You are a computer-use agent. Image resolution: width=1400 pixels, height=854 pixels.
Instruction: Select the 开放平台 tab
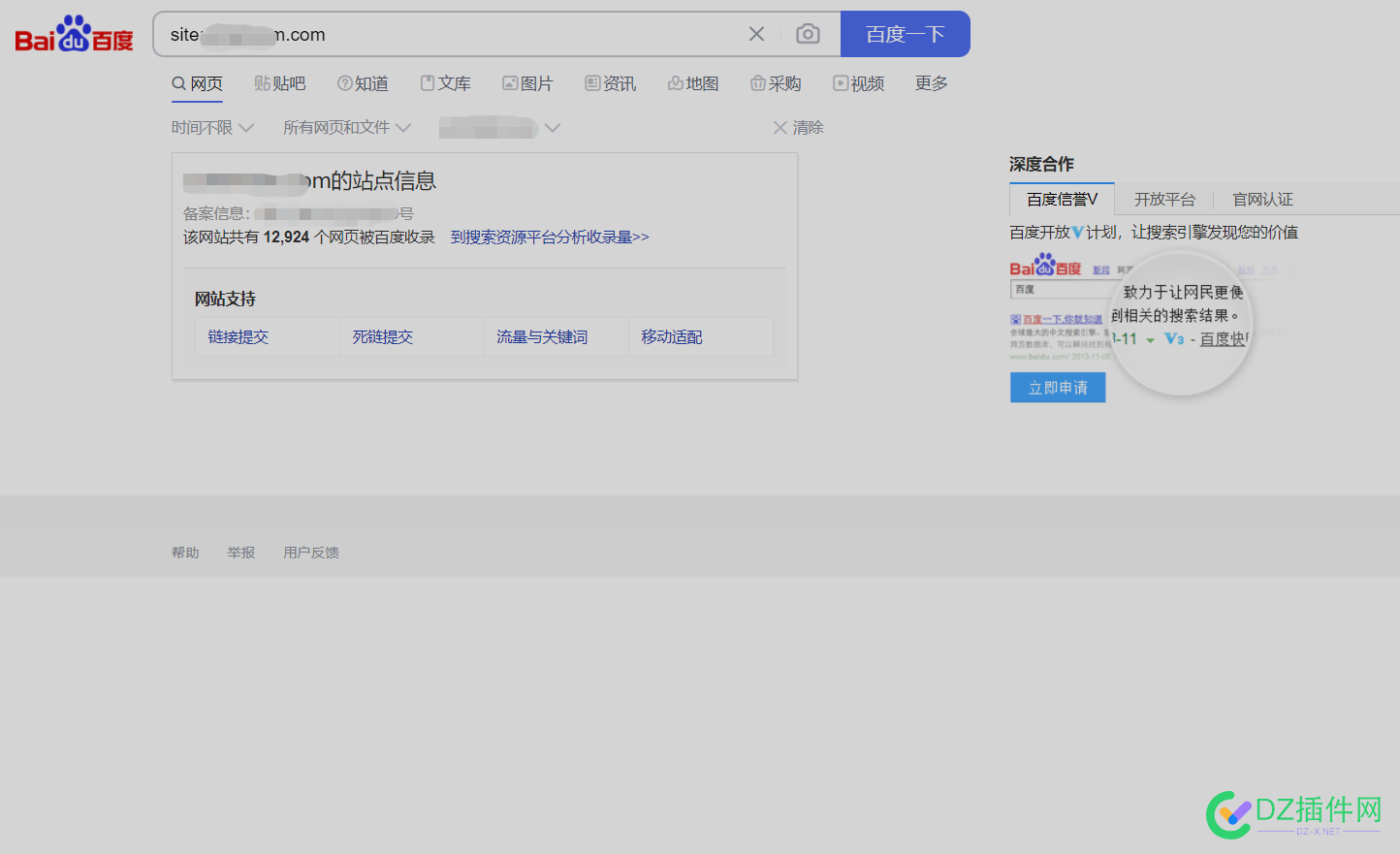1164,199
